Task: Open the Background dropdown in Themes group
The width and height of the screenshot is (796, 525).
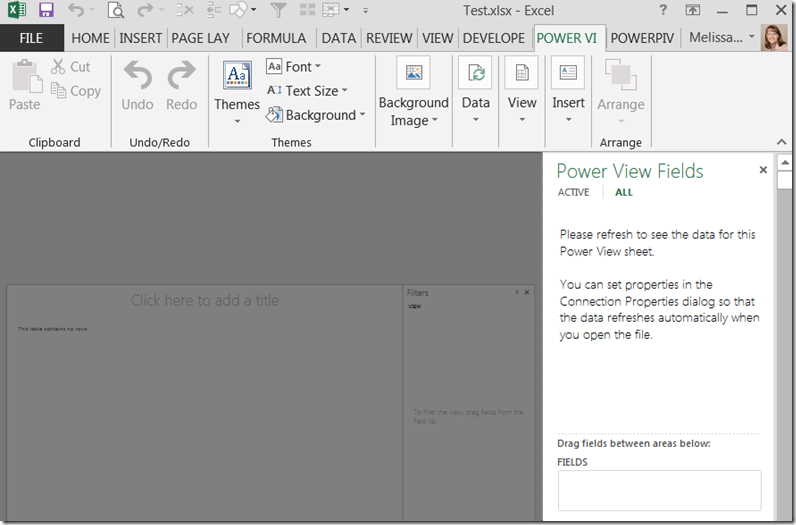Action: 316,115
